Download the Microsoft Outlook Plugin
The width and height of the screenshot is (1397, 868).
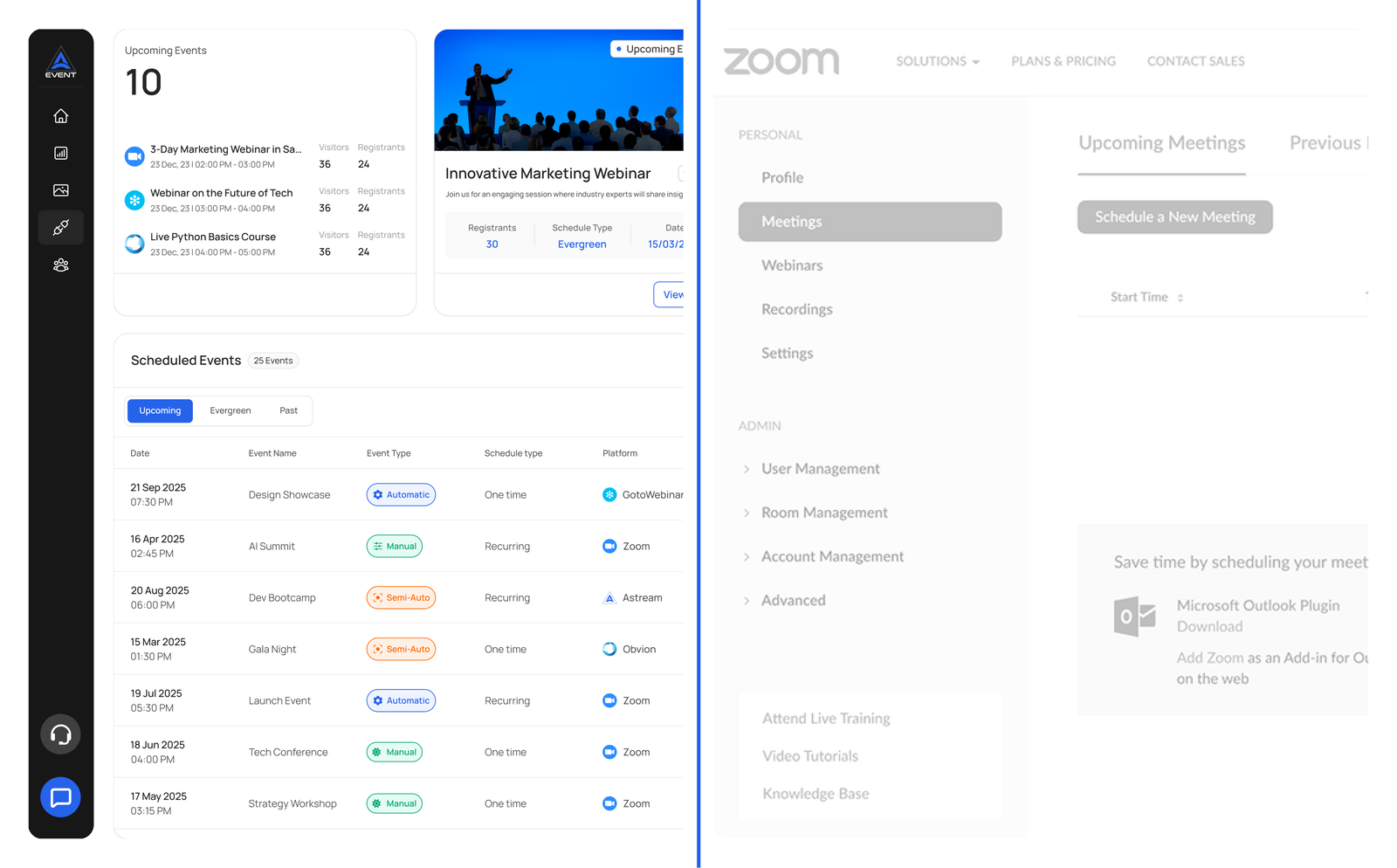1209,626
